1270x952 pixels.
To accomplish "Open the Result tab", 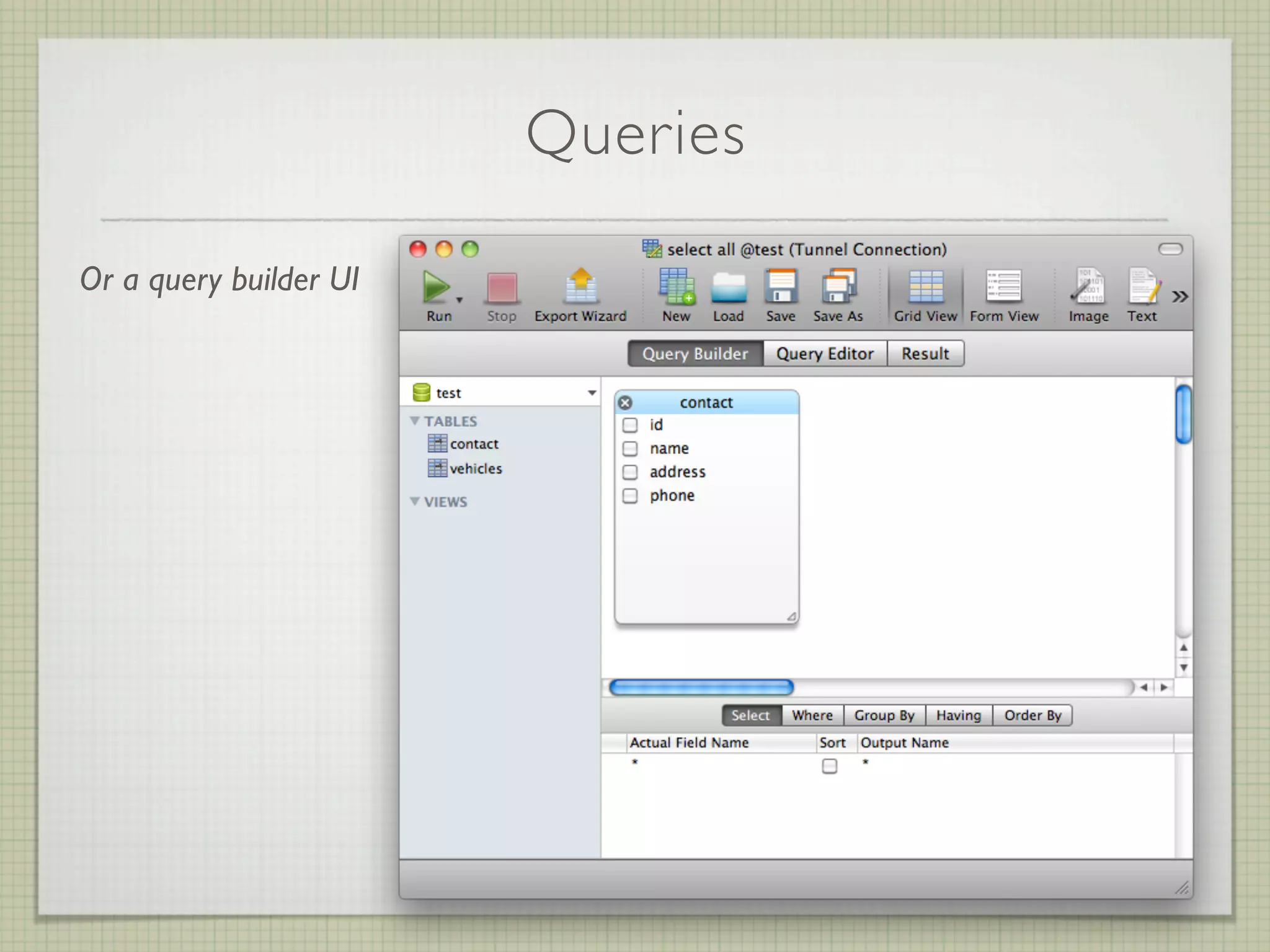I will 926,353.
